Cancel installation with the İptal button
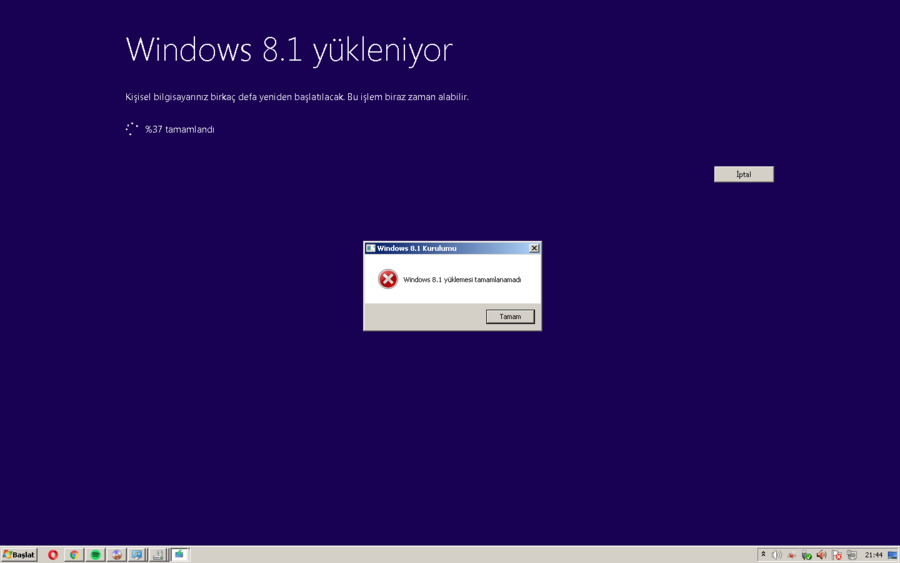 (x=743, y=174)
